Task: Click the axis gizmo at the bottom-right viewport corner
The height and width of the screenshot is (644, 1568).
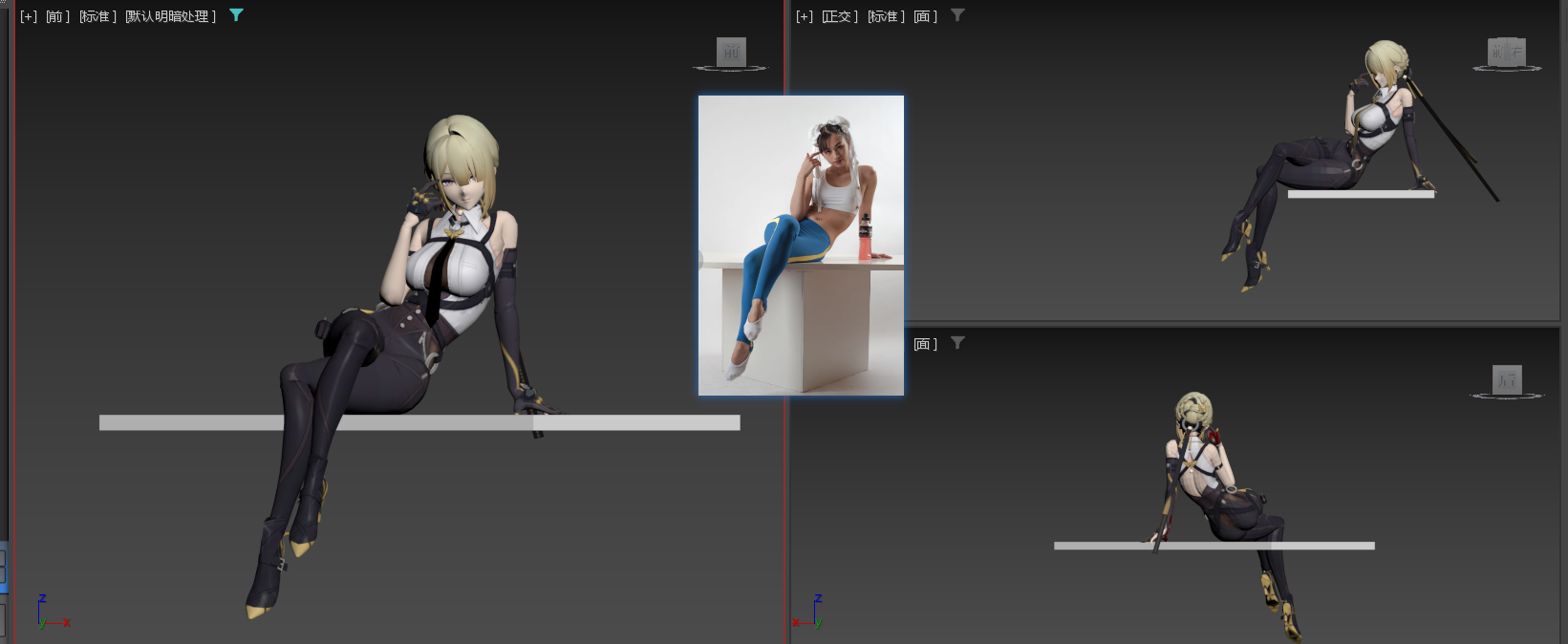Action: pyautogui.click(x=810, y=613)
